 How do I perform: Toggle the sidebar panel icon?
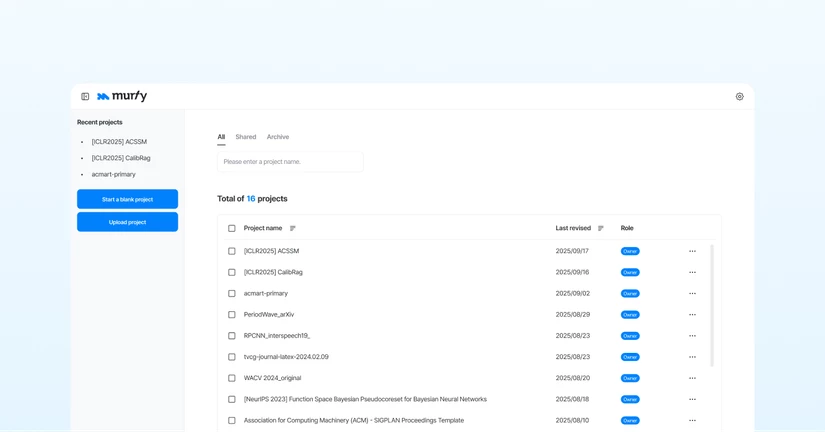85,97
